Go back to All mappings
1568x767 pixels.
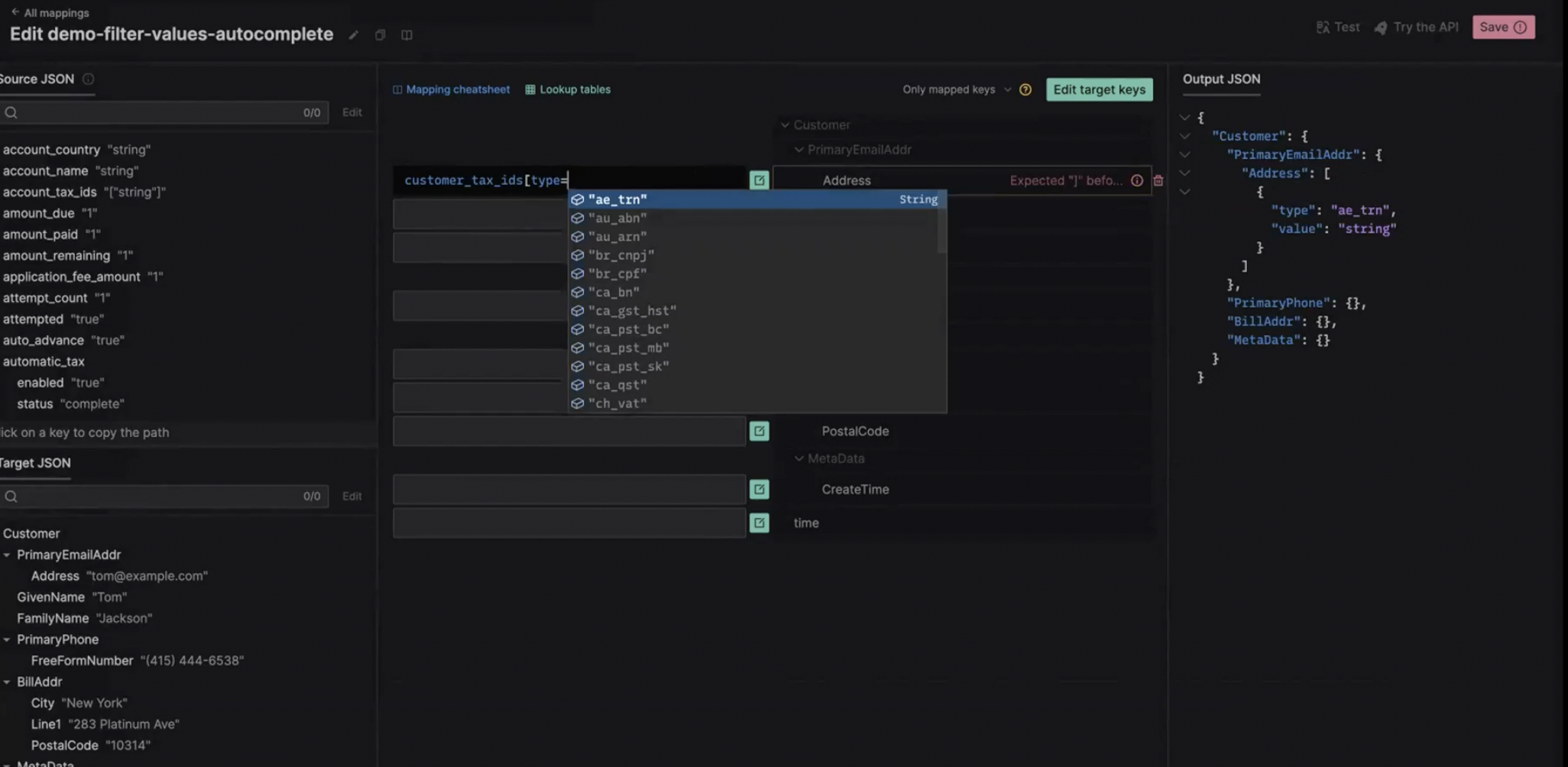click(50, 12)
